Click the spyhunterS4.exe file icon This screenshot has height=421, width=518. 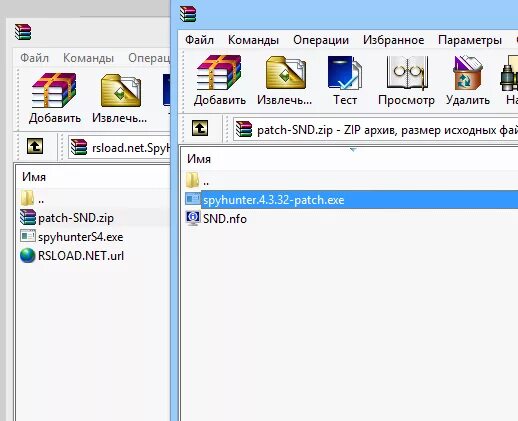pos(28,236)
